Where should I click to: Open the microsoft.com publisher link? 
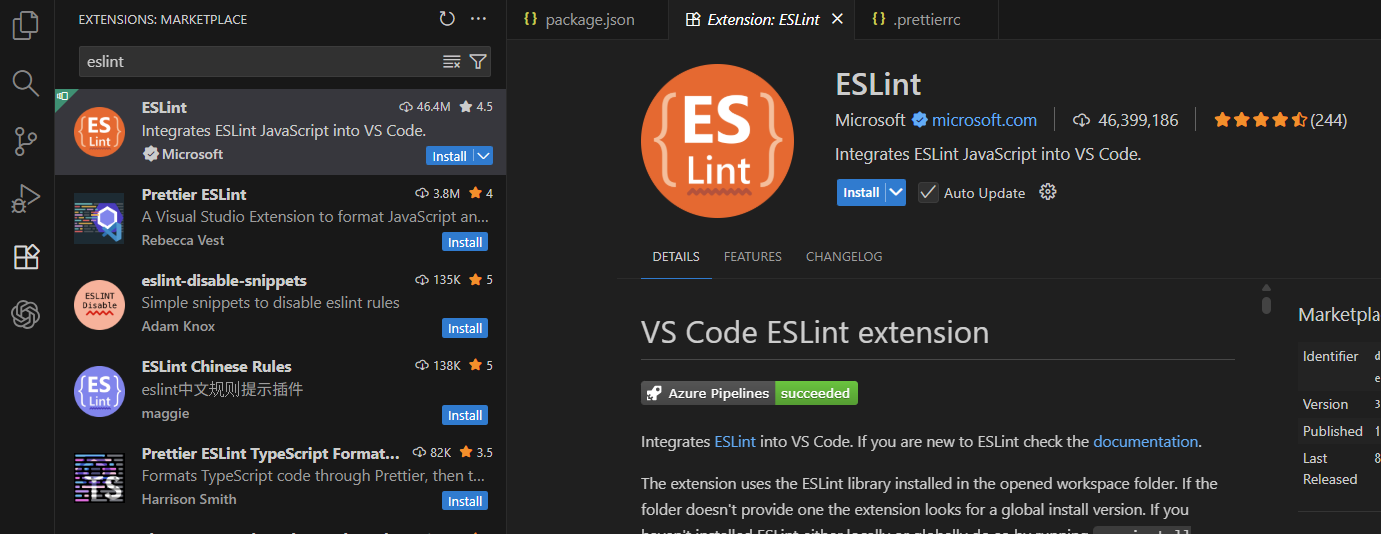[x=984, y=120]
